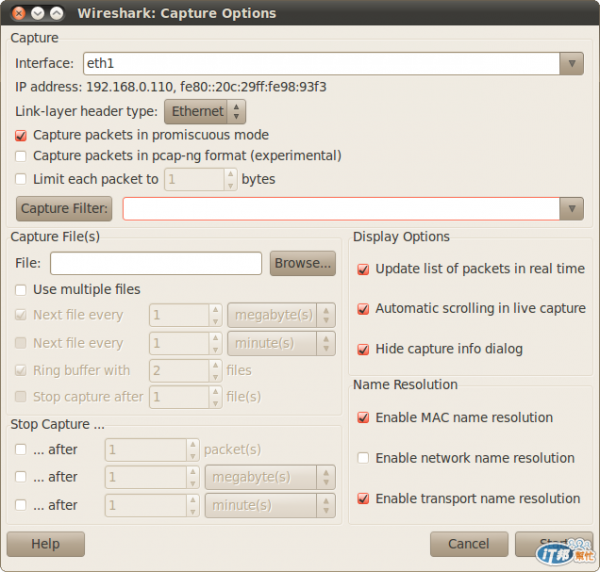600x572 pixels.
Task: Cancel the Capture Options dialog
Action: (469, 544)
